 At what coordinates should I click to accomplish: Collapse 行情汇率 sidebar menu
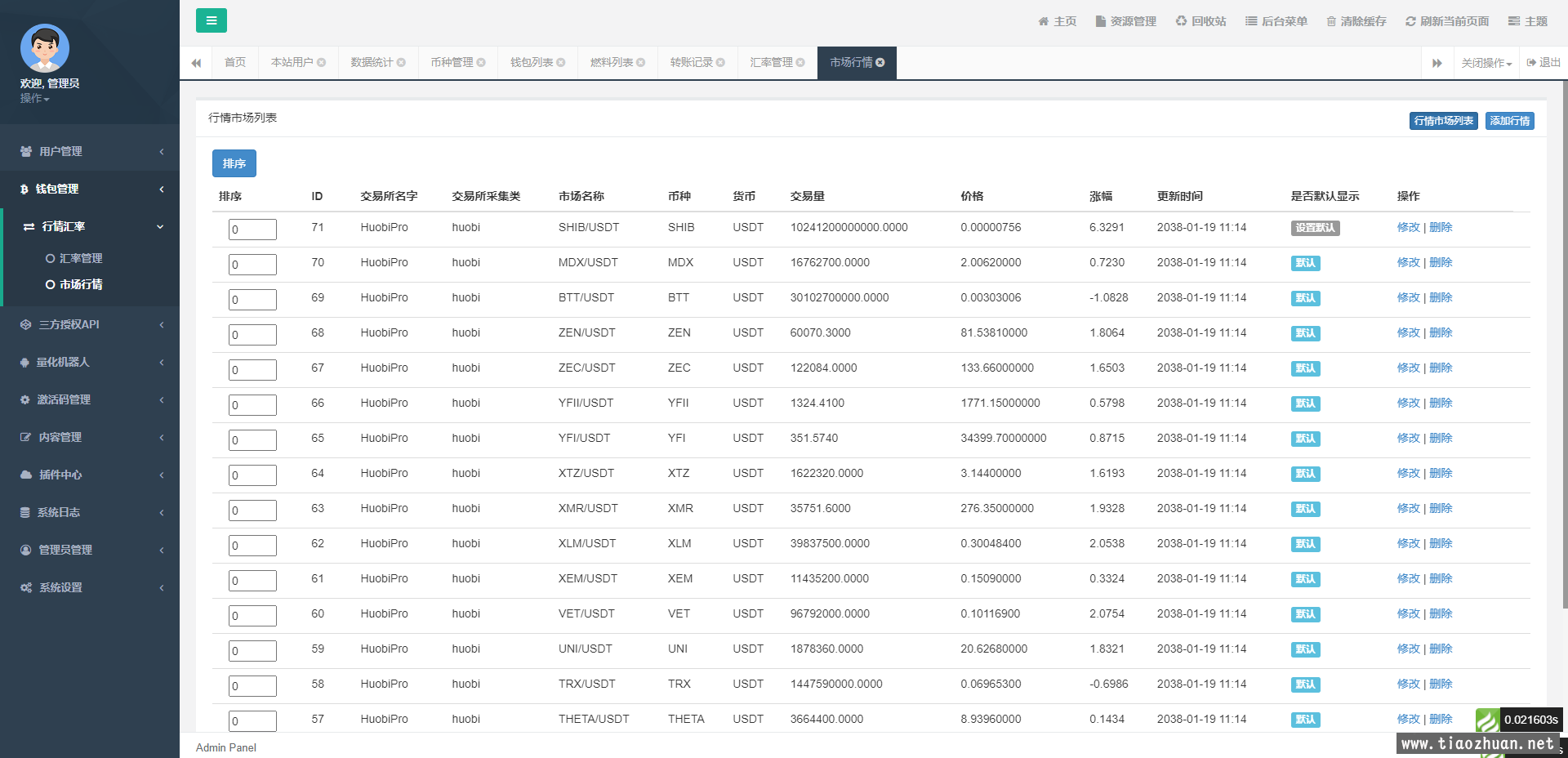(x=90, y=226)
